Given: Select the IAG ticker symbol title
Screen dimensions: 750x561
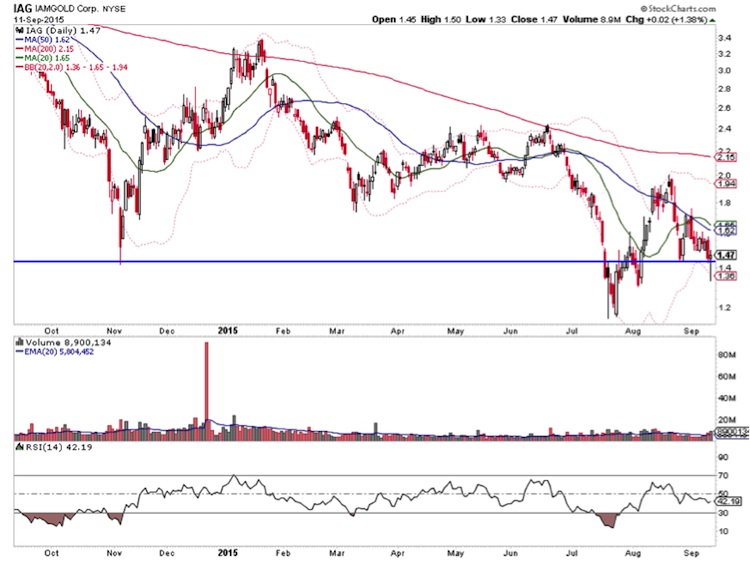Looking at the screenshot, I should [22, 8].
